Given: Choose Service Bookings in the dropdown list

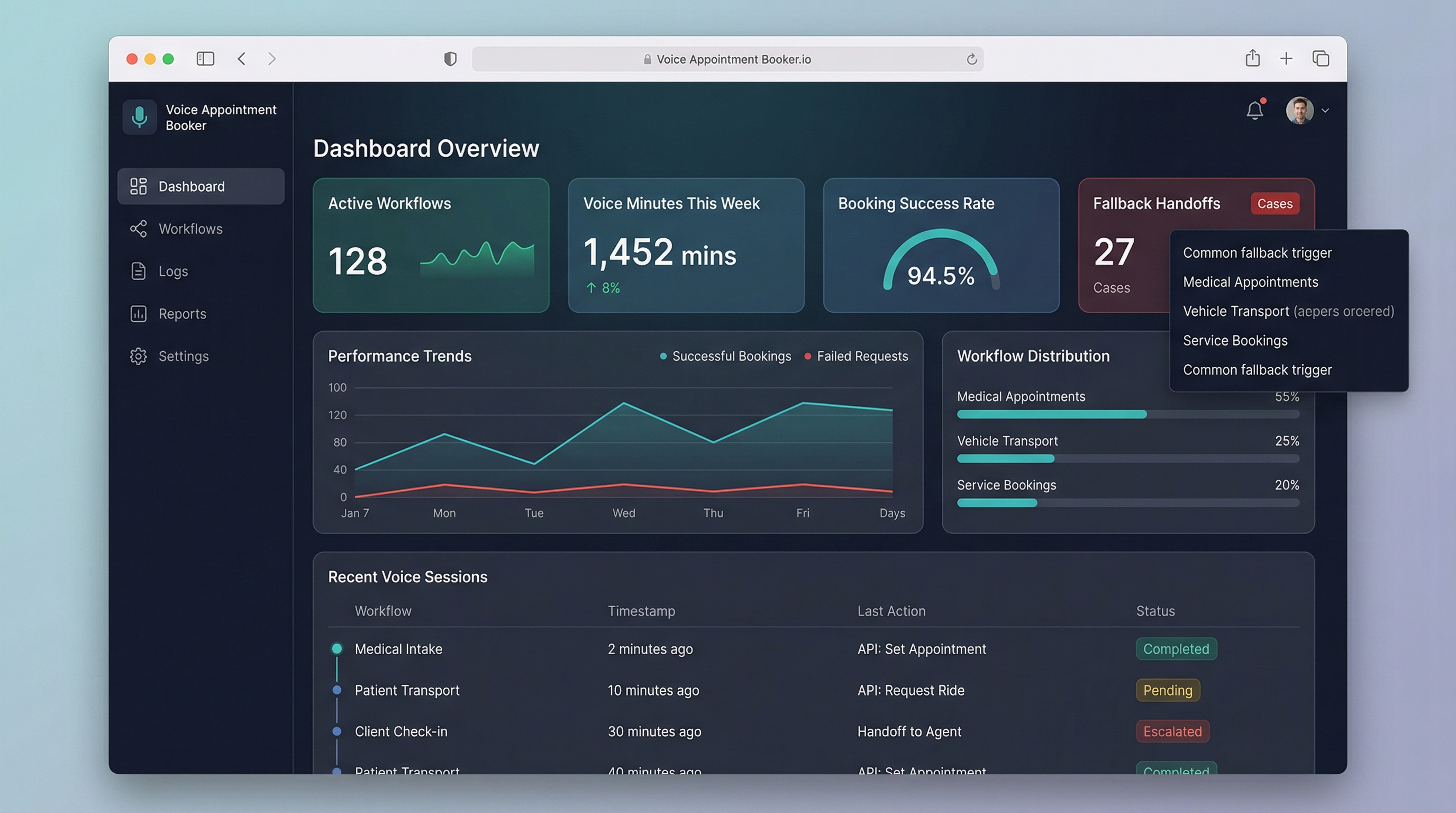Looking at the screenshot, I should point(1235,340).
